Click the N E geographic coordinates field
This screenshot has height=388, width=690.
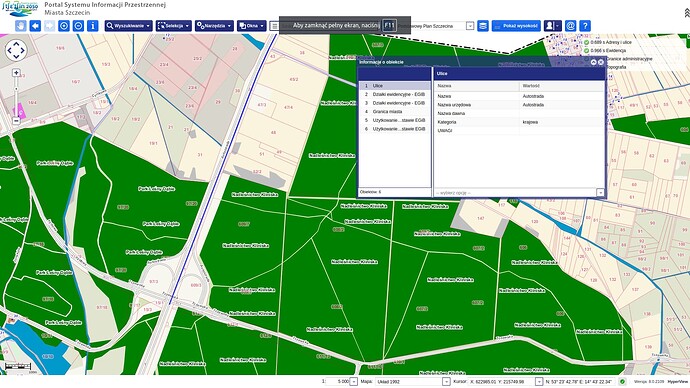(x=580, y=382)
